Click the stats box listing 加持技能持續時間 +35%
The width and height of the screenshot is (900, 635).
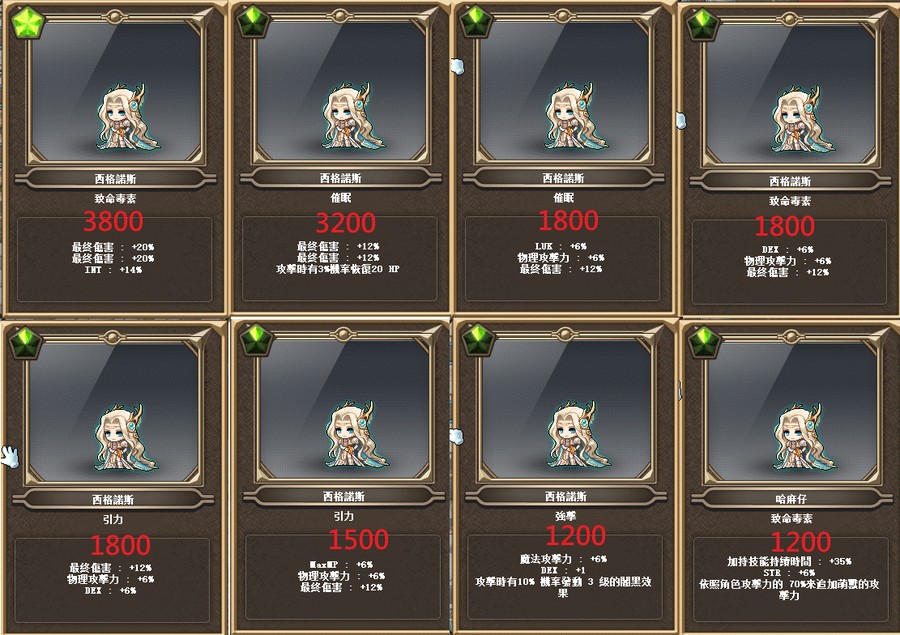tap(790, 579)
